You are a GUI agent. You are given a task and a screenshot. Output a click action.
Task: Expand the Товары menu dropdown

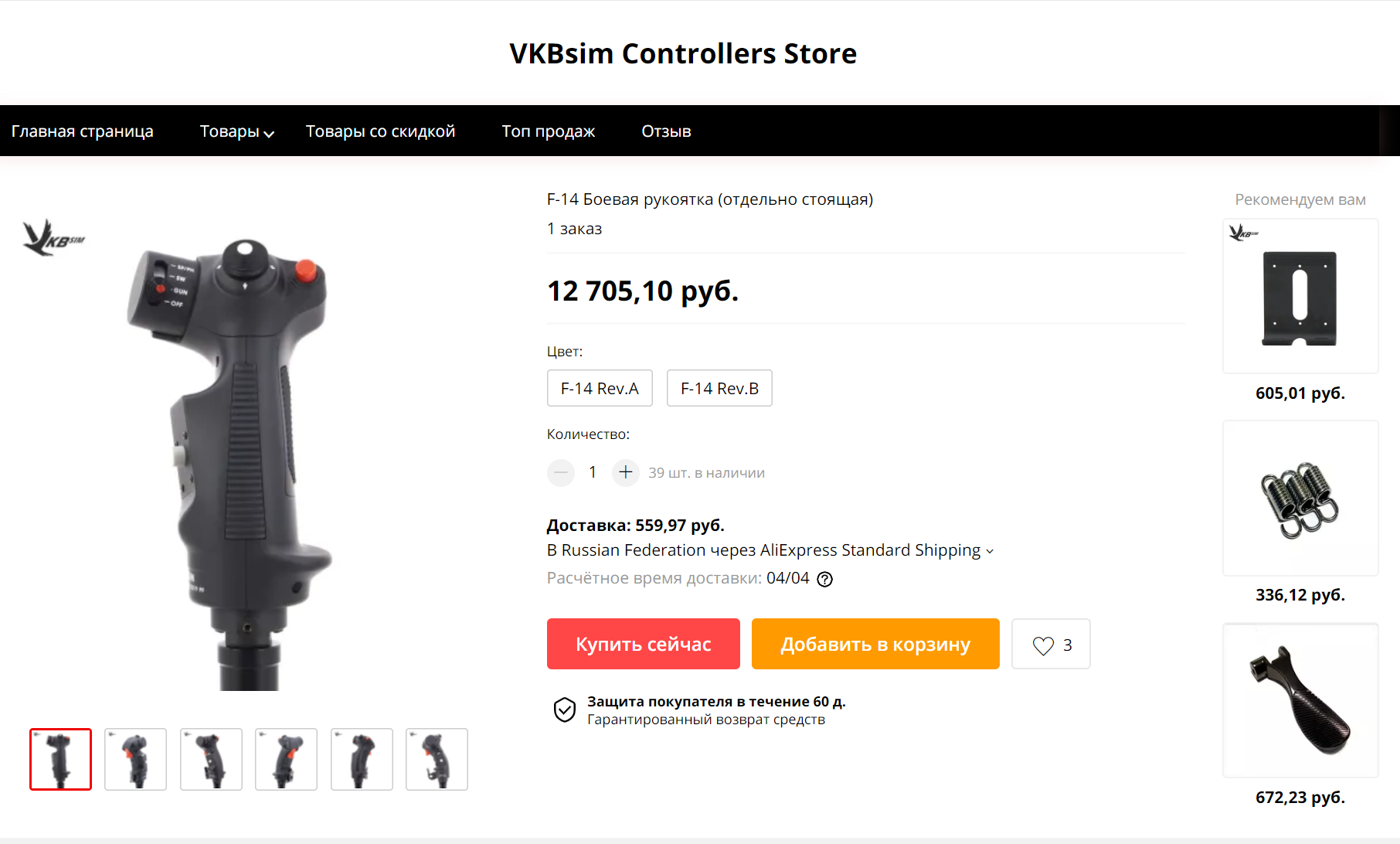[x=236, y=131]
